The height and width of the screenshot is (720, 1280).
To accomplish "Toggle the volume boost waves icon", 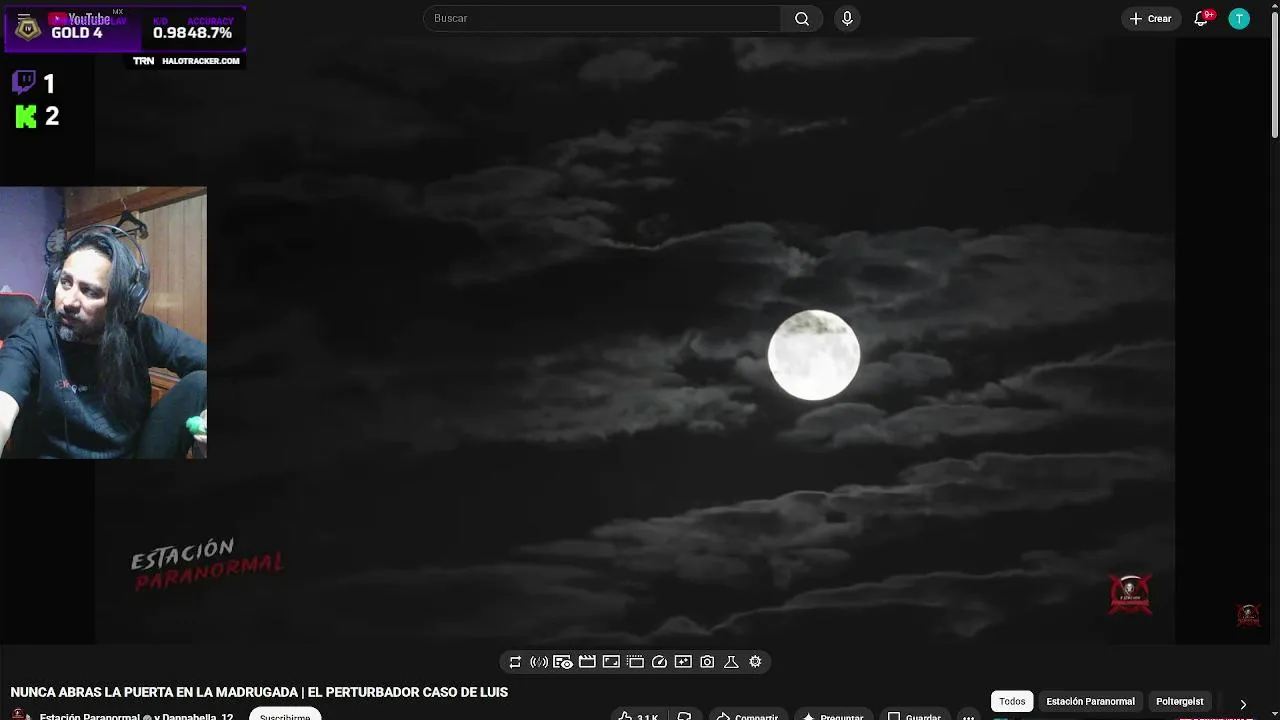I will coord(539,662).
